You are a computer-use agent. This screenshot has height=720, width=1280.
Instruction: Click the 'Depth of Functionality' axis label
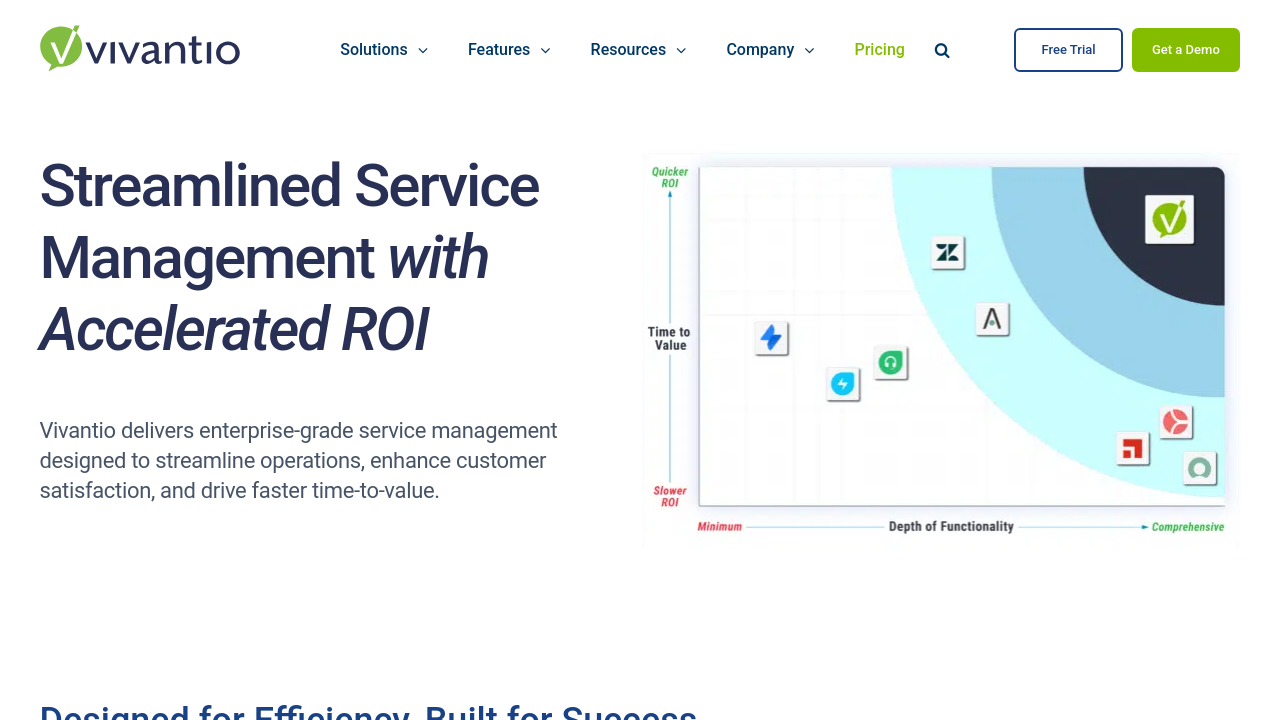click(950, 527)
